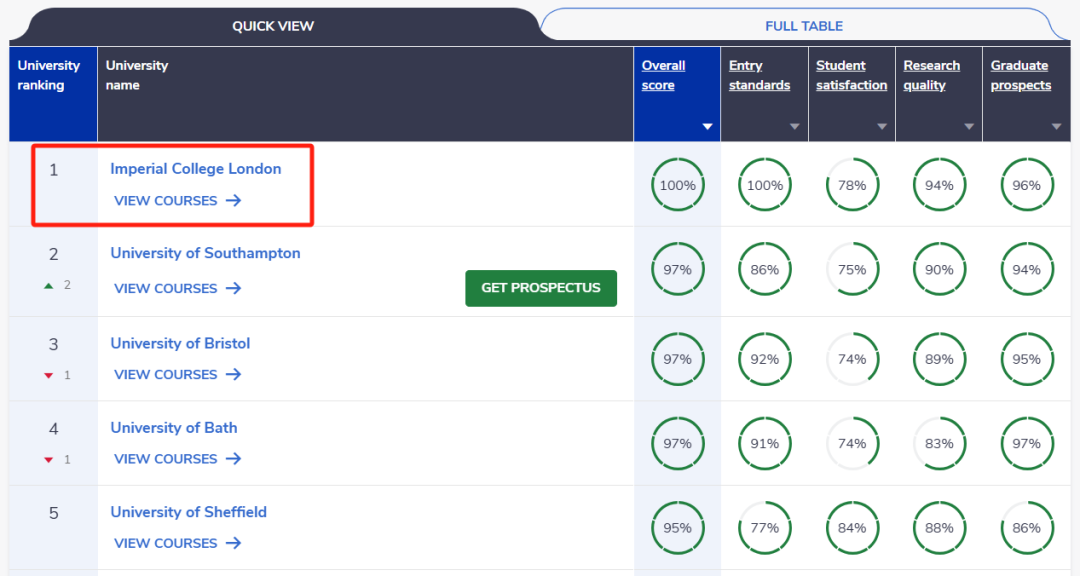Viewport: 1080px width, 576px height.
Task: Click the Entry standards sort arrow
Action: click(794, 127)
